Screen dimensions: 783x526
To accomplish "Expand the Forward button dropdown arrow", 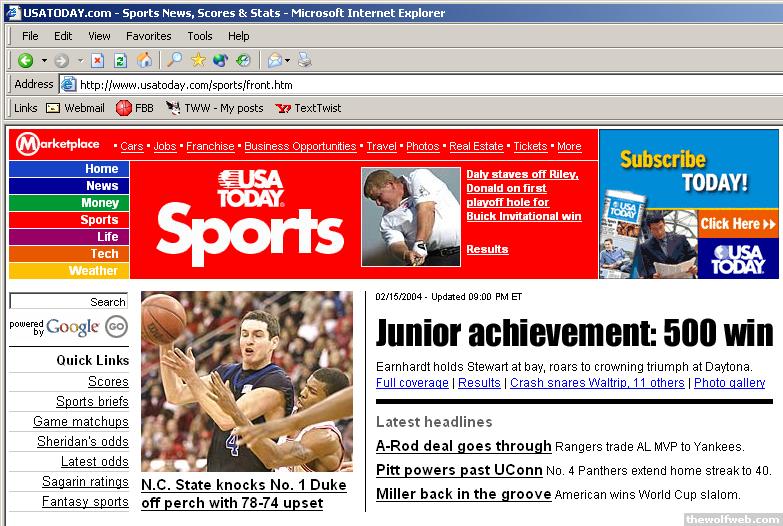I will pyautogui.click(x=80, y=61).
